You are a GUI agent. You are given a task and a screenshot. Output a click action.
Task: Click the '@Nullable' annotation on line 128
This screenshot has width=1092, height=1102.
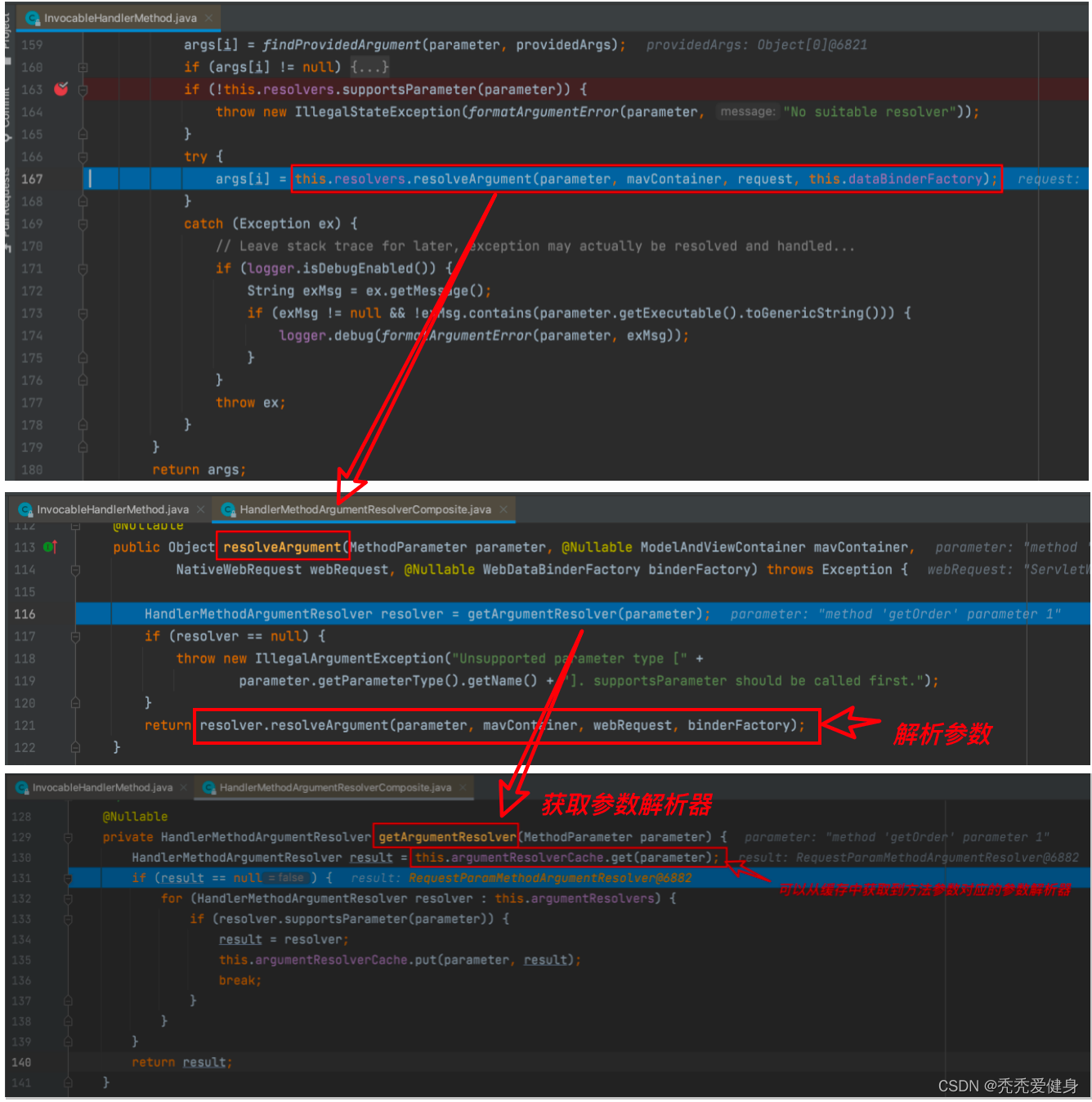(x=135, y=817)
